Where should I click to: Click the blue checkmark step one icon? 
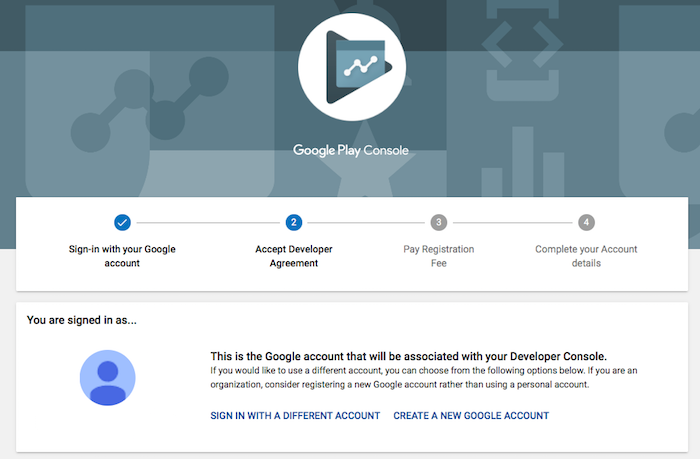point(122,222)
